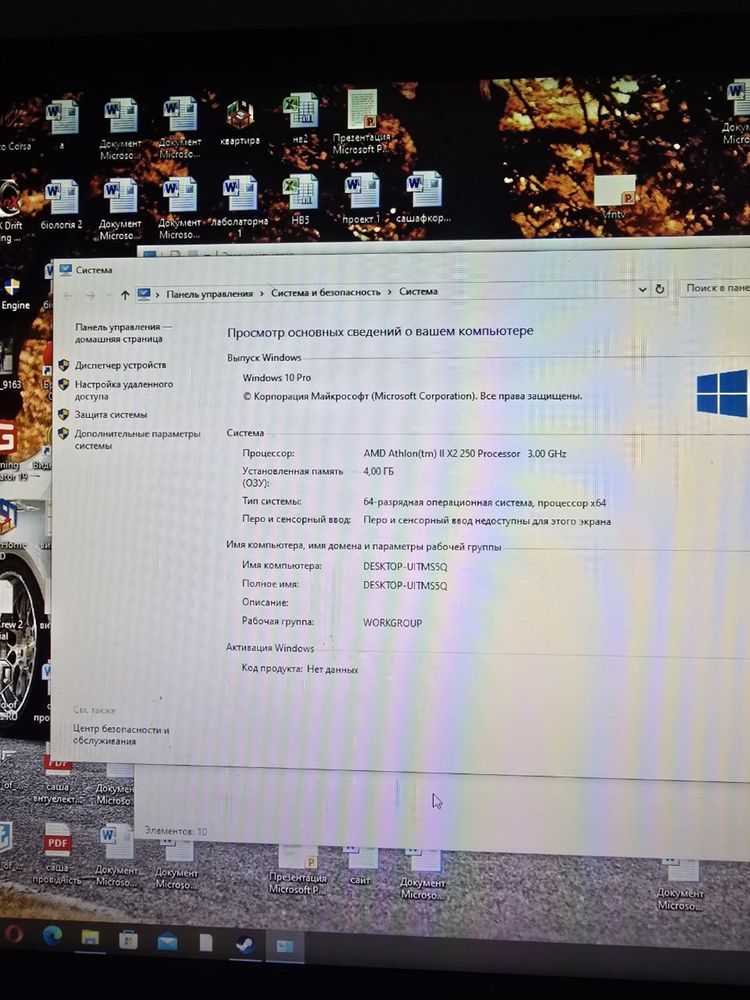
Task: Expand the chevron before 'Панель управления' breadcrumb
Action: click(x=158, y=294)
